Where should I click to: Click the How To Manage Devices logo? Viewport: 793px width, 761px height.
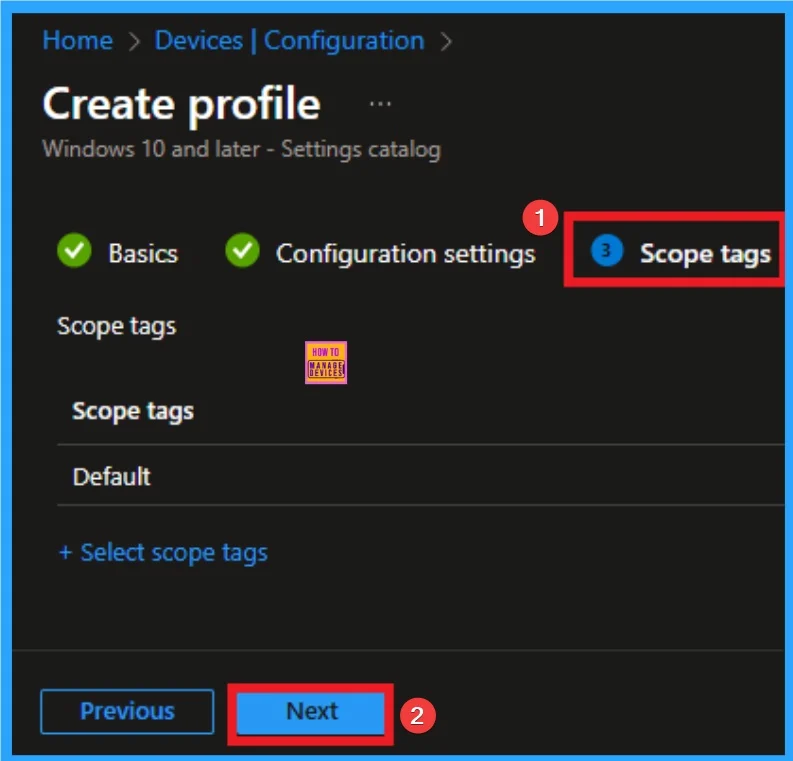tap(326, 363)
